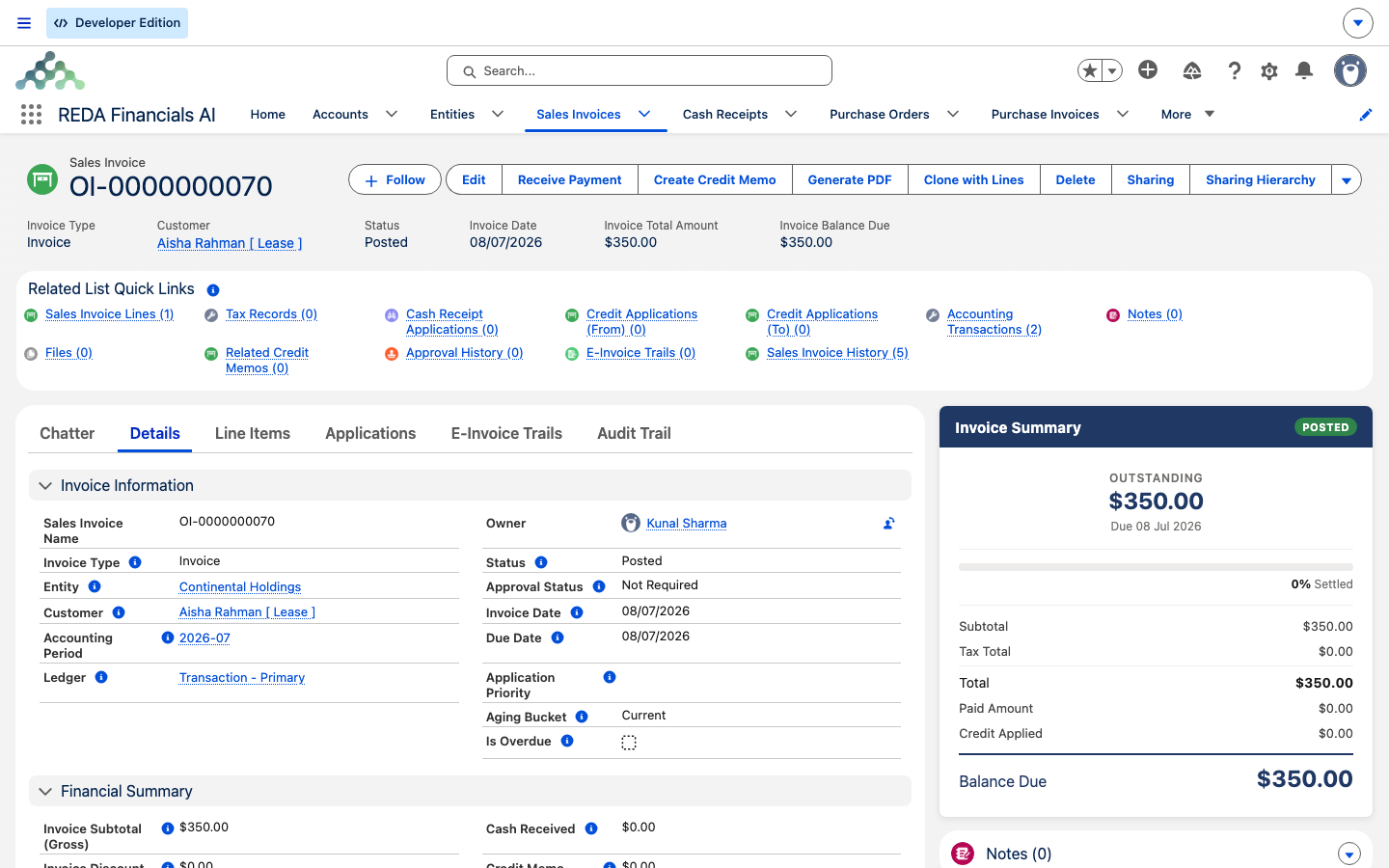Open the Audit Trail tab
Viewport: 1389px width, 868px height.
(634, 434)
